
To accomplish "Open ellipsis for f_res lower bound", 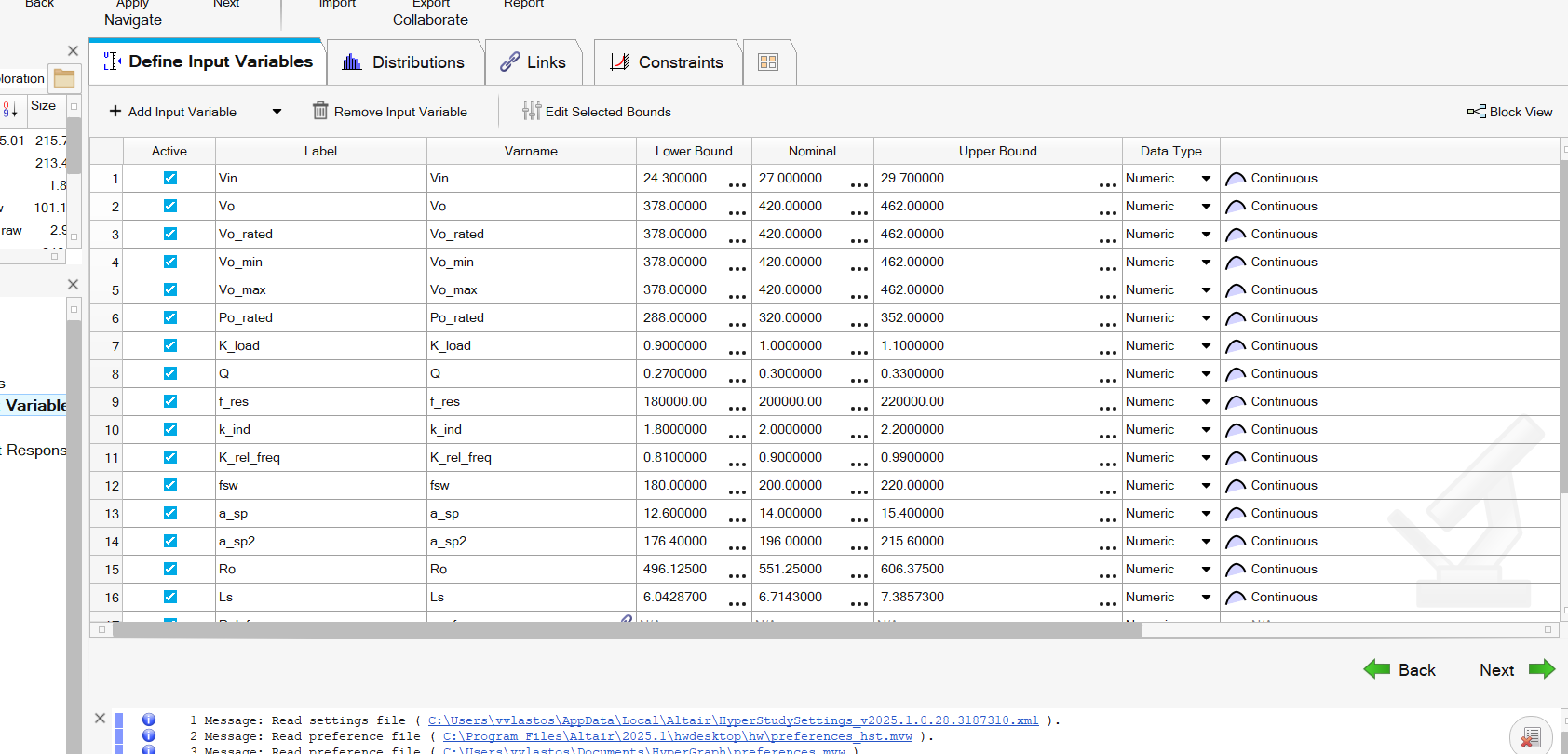I will point(737,408).
